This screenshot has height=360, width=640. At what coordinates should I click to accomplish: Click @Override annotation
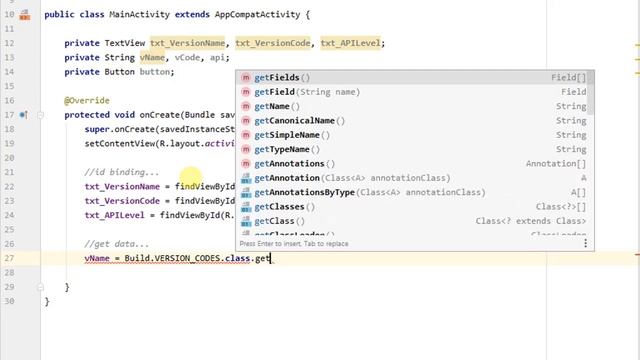tap(87, 100)
